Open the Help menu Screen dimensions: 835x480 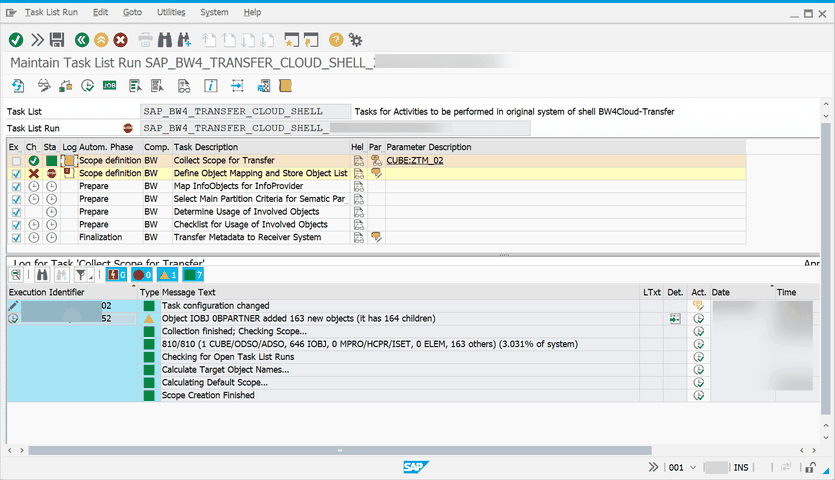[x=252, y=12]
